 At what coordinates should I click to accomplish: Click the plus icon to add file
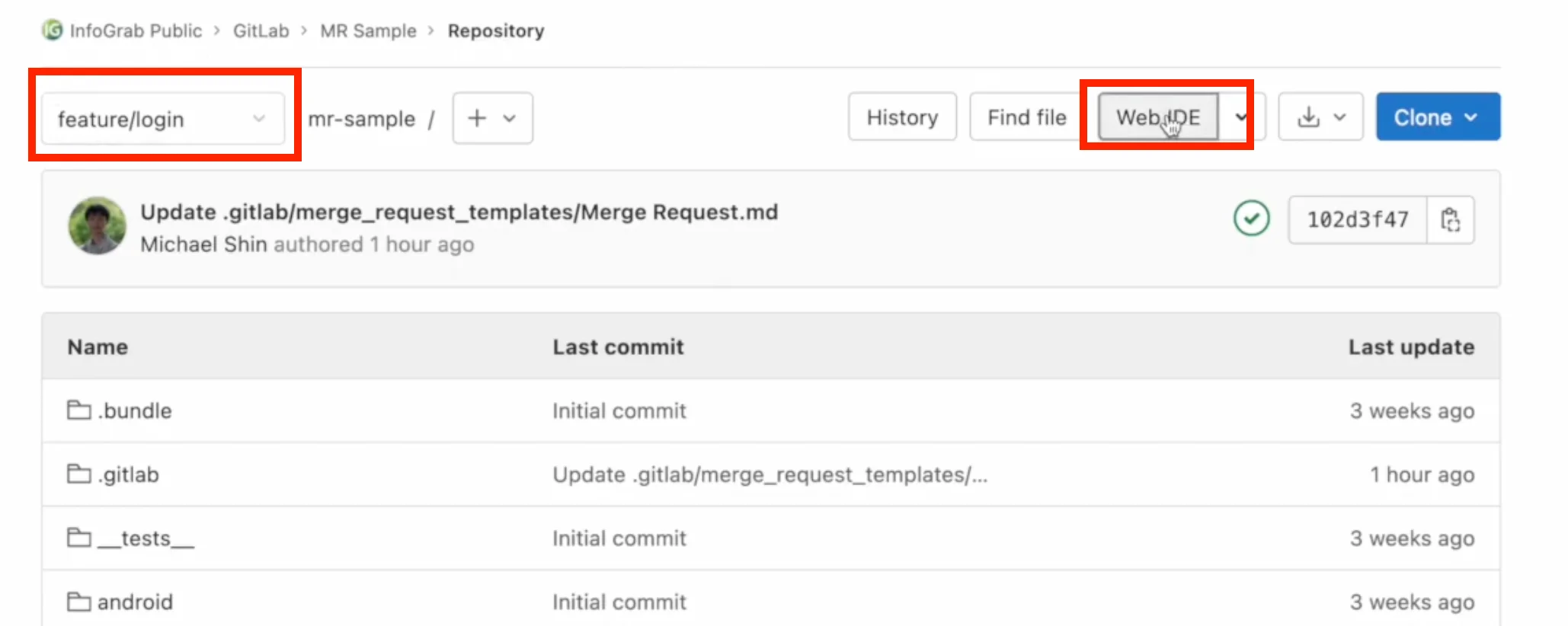tap(477, 118)
